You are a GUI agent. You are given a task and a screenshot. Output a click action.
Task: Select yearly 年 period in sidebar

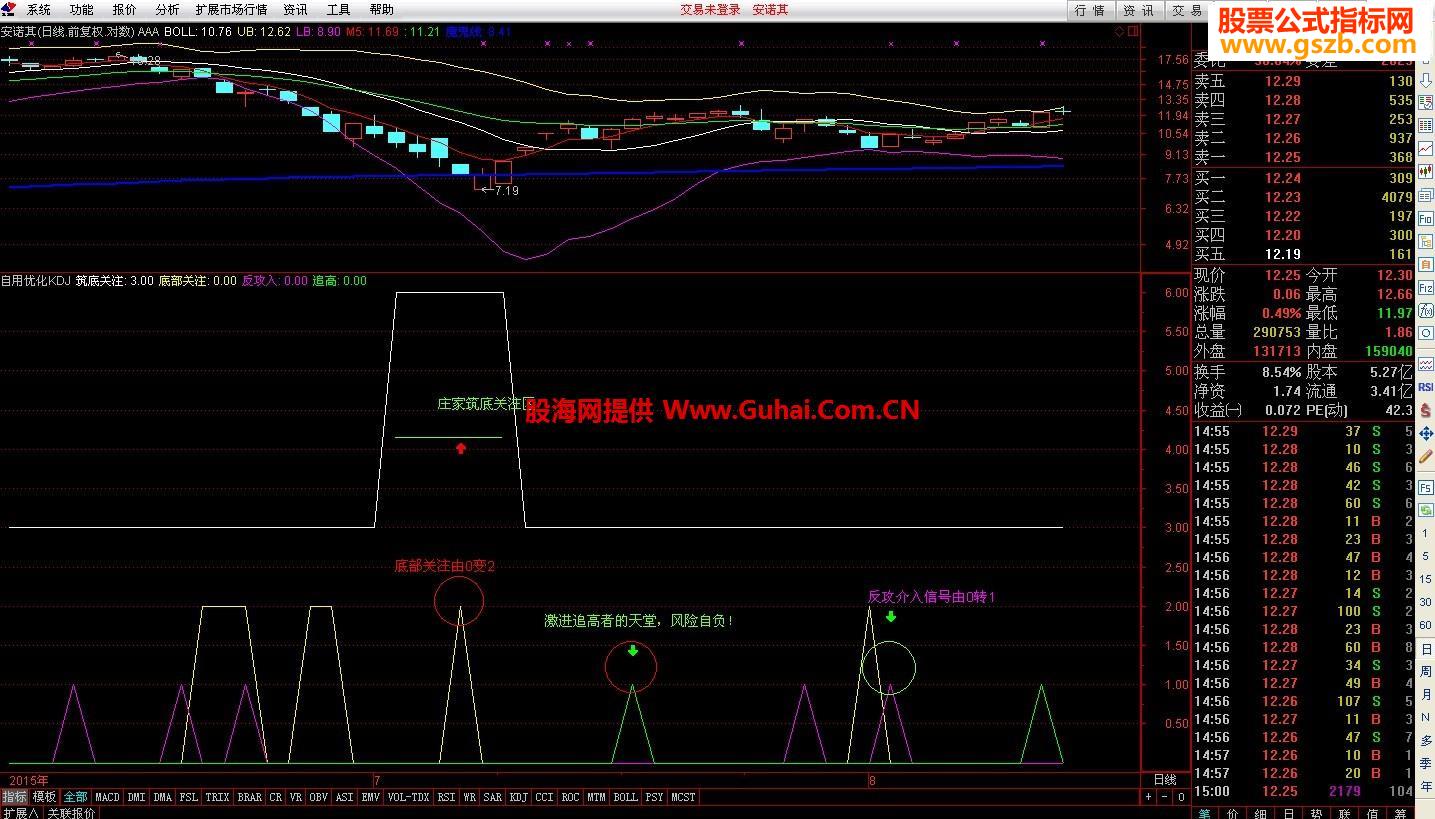[1426, 786]
